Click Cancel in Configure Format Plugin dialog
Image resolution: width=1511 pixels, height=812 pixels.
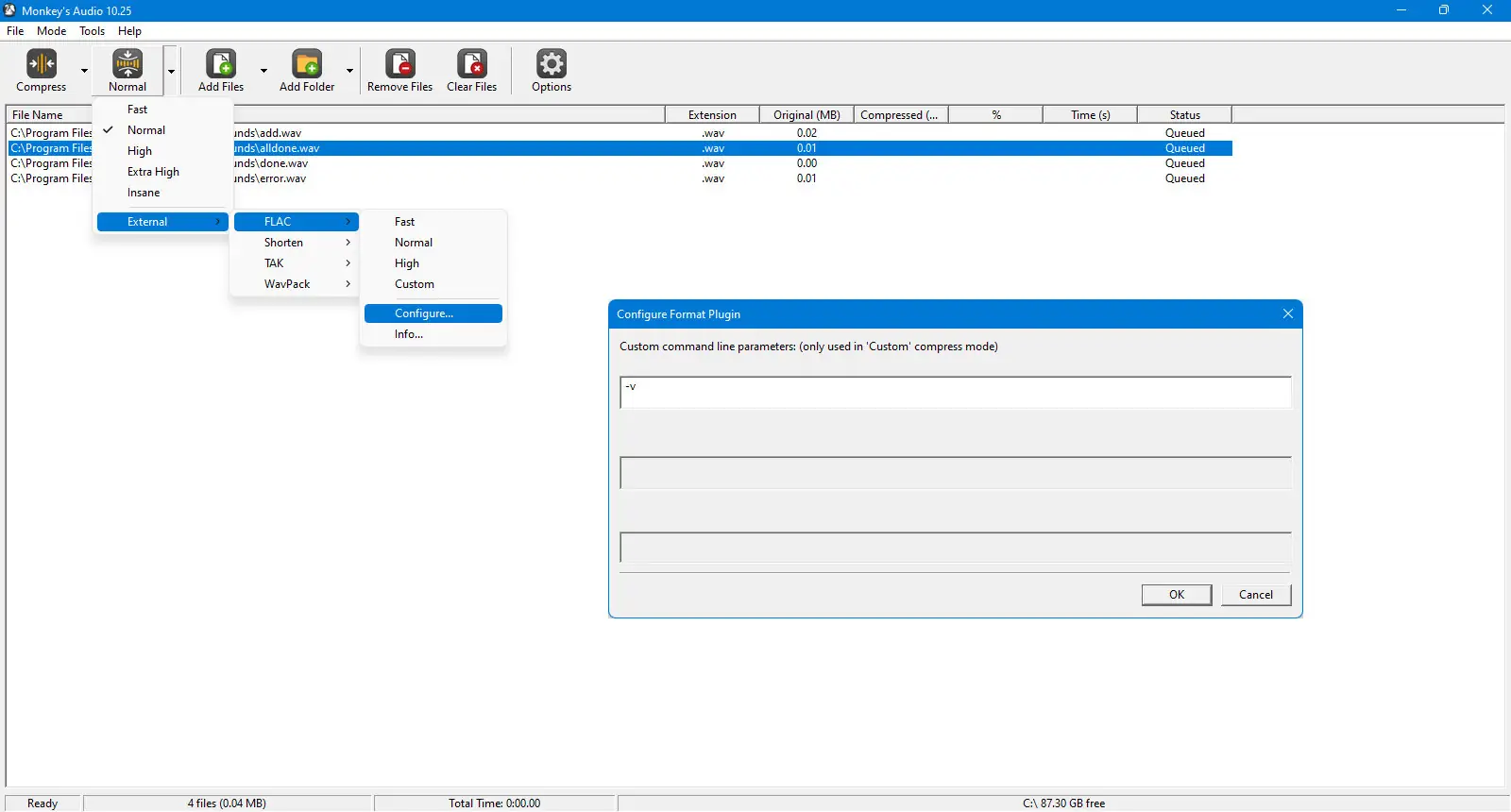[1256, 595]
